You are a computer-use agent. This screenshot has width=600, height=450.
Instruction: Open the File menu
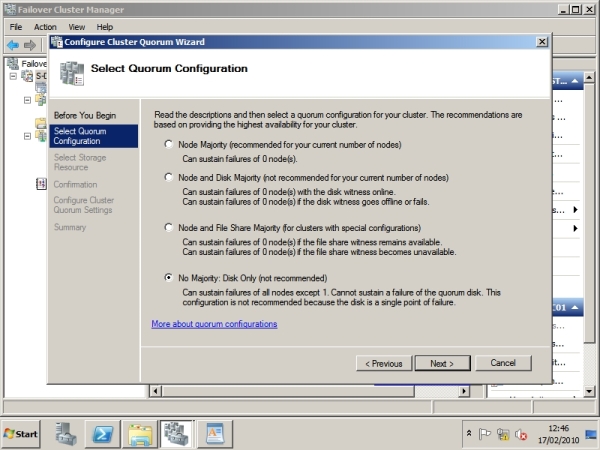(x=16, y=27)
